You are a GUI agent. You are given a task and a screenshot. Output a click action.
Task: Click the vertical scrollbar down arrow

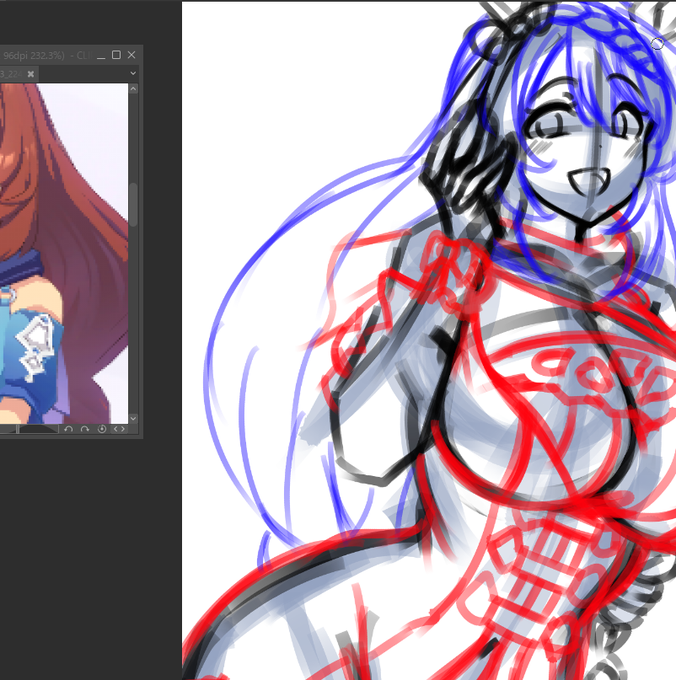coord(133,418)
